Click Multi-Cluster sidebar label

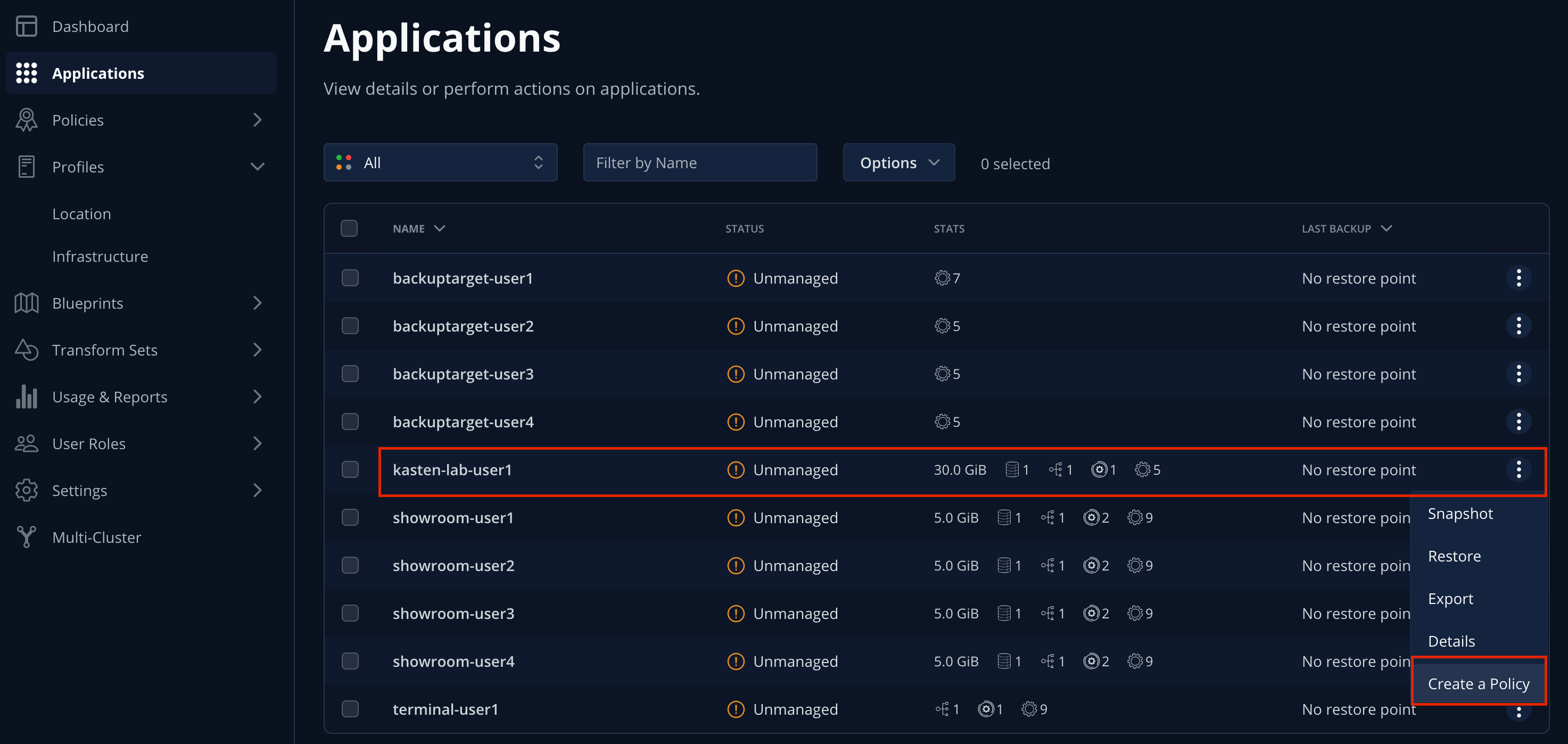click(96, 537)
